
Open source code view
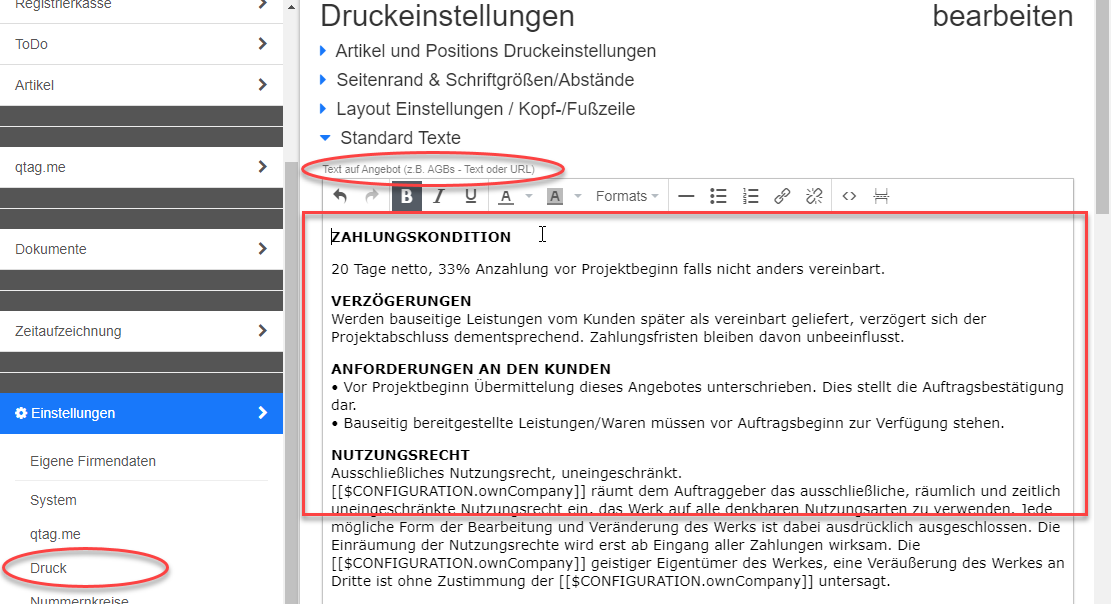[849, 196]
